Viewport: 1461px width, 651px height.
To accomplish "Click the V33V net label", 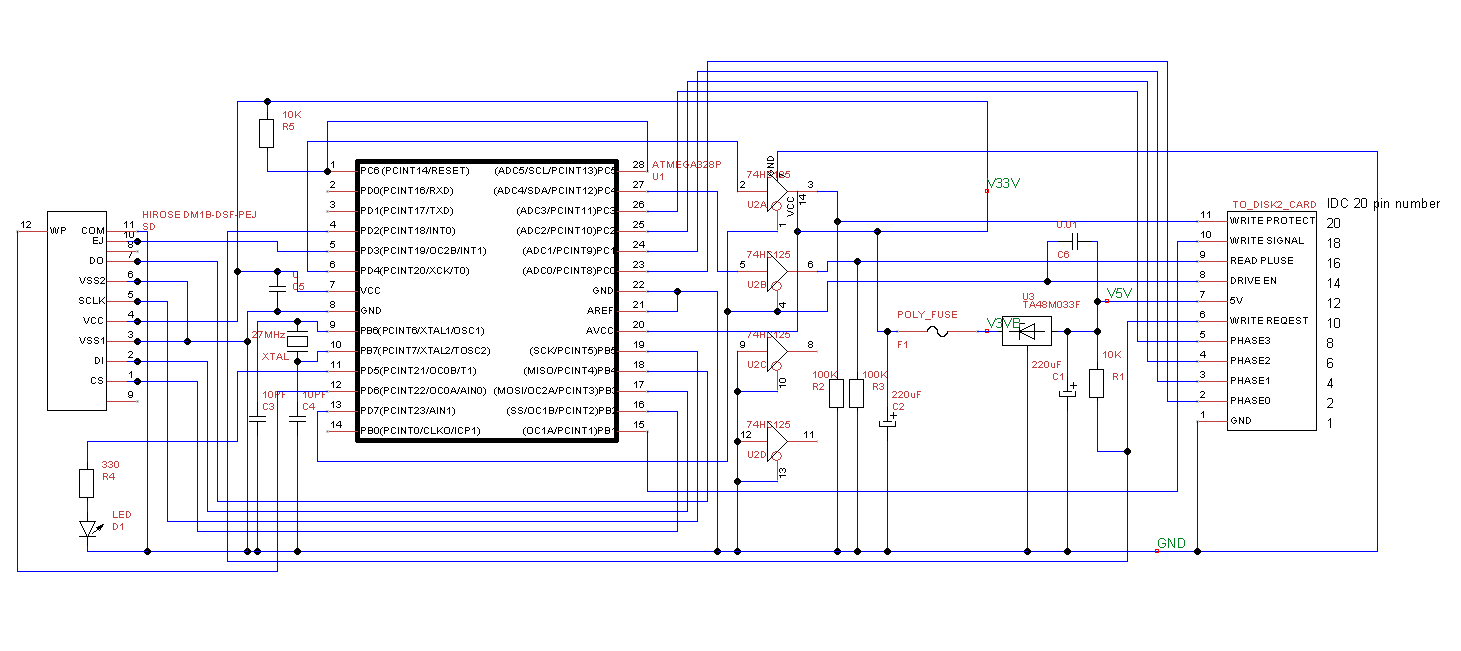I will (1002, 184).
